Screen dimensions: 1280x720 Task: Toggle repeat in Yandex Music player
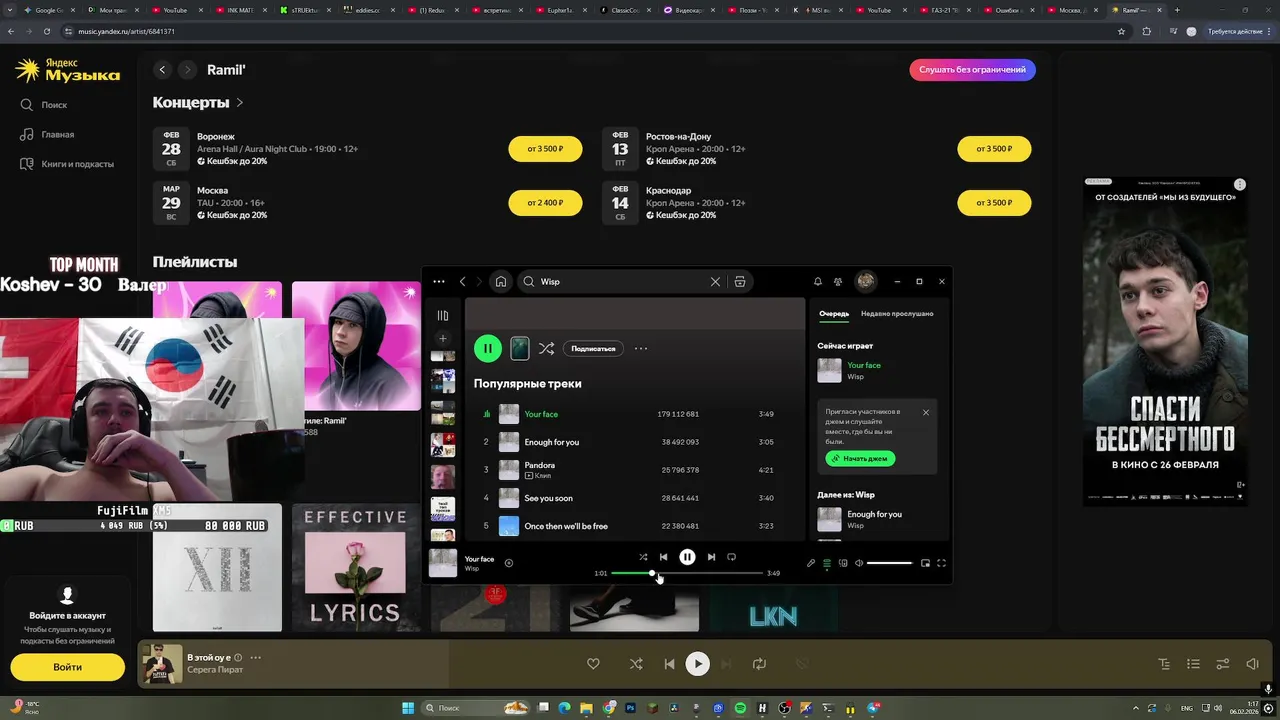click(759, 664)
